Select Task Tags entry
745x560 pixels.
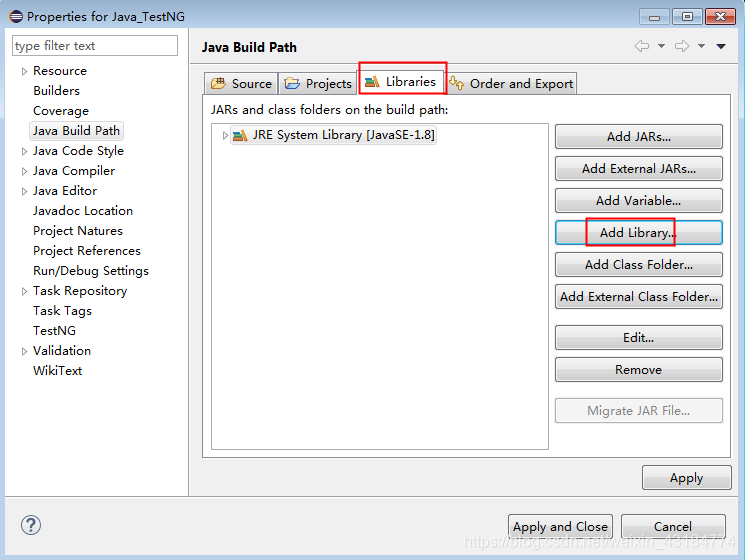(62, 311)
